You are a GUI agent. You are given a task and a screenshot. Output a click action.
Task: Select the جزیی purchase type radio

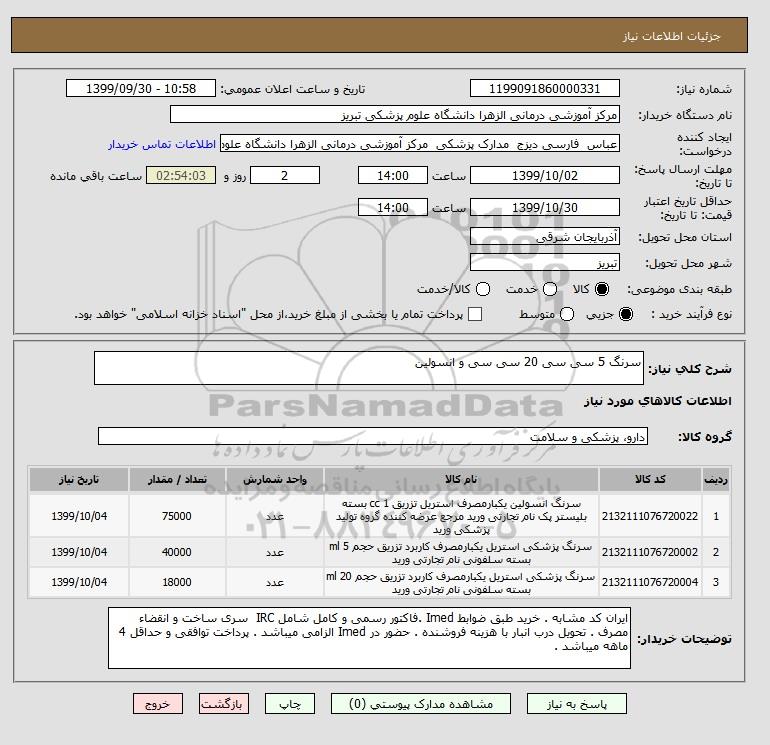[x=626, y=314]
